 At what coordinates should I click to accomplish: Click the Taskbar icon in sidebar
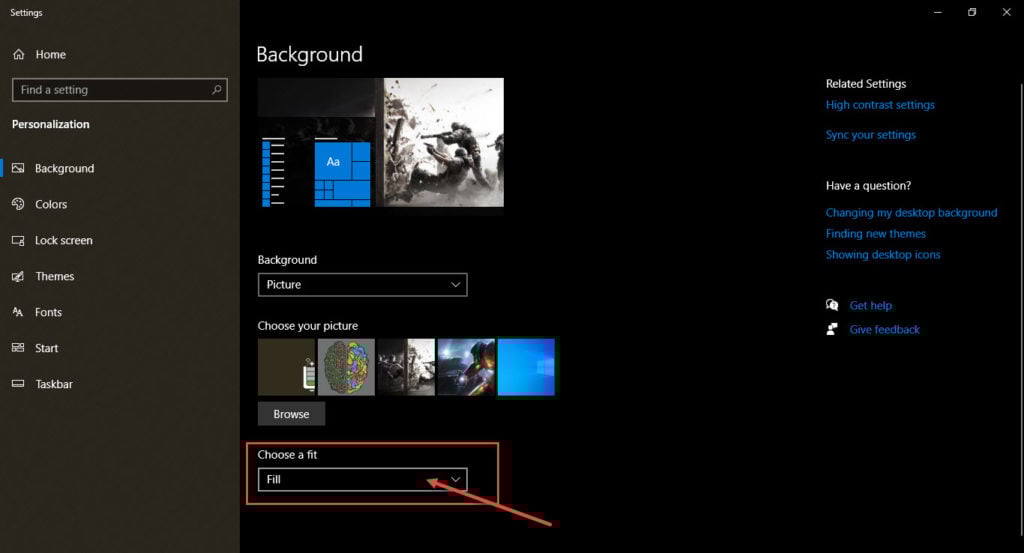pyautogui.click(x=18, y=384)
